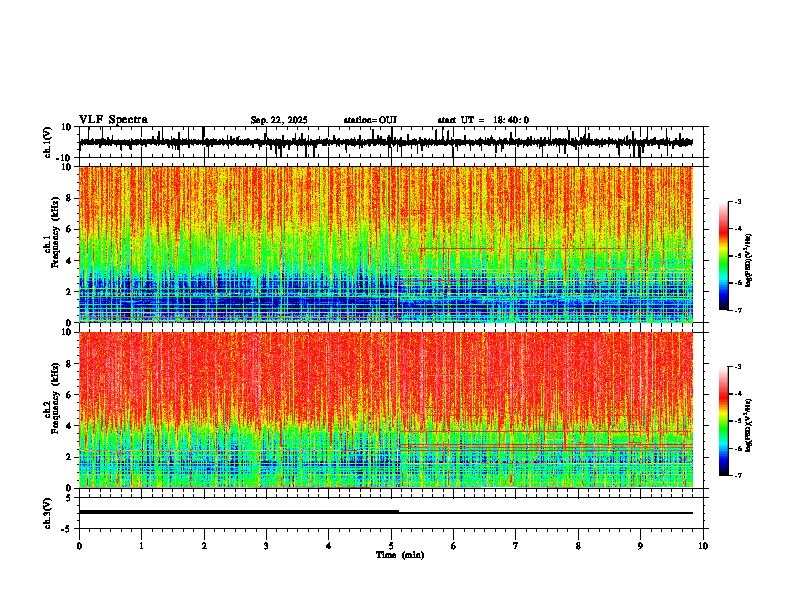Click the ch.1 color bar log(PSD) unit label
The image size is (792, 612).
749,261
